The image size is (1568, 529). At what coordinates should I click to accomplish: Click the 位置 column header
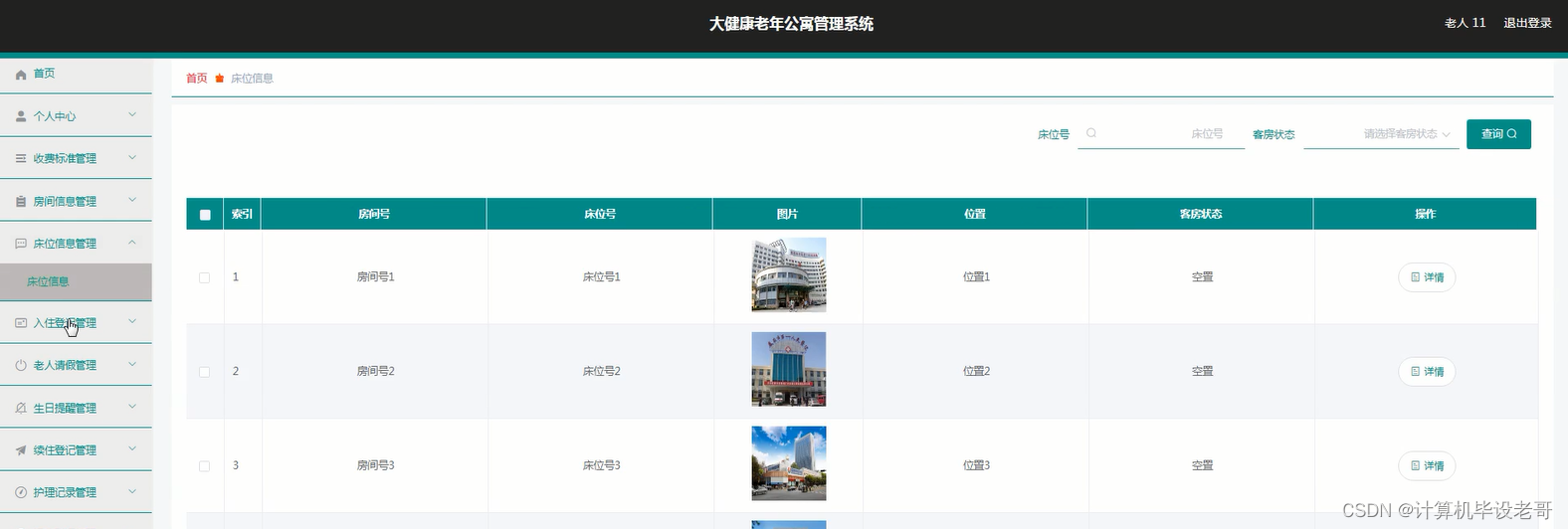pyautogui.click(x=975, y=214)
